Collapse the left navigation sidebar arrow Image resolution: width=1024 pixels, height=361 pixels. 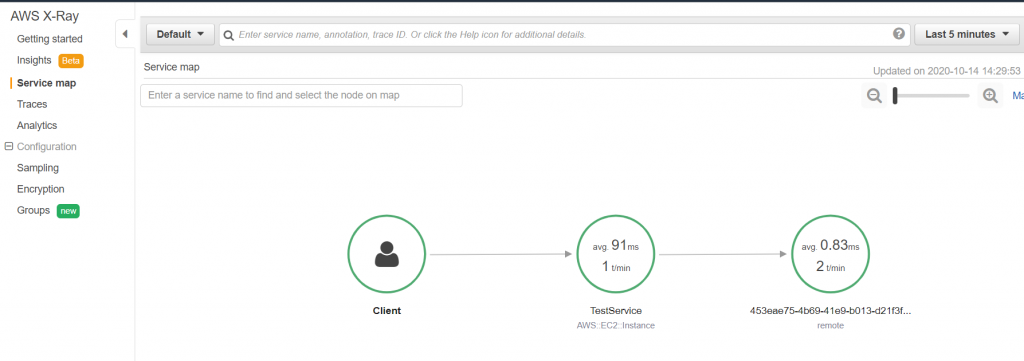point(125,34)
